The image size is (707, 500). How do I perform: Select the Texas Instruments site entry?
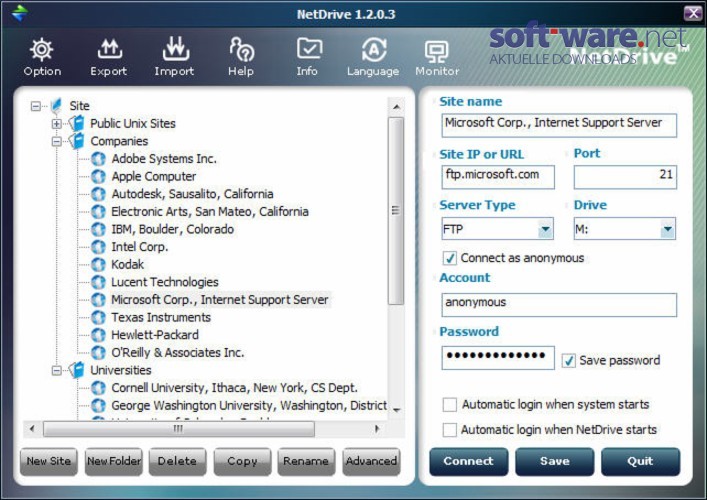161,317
